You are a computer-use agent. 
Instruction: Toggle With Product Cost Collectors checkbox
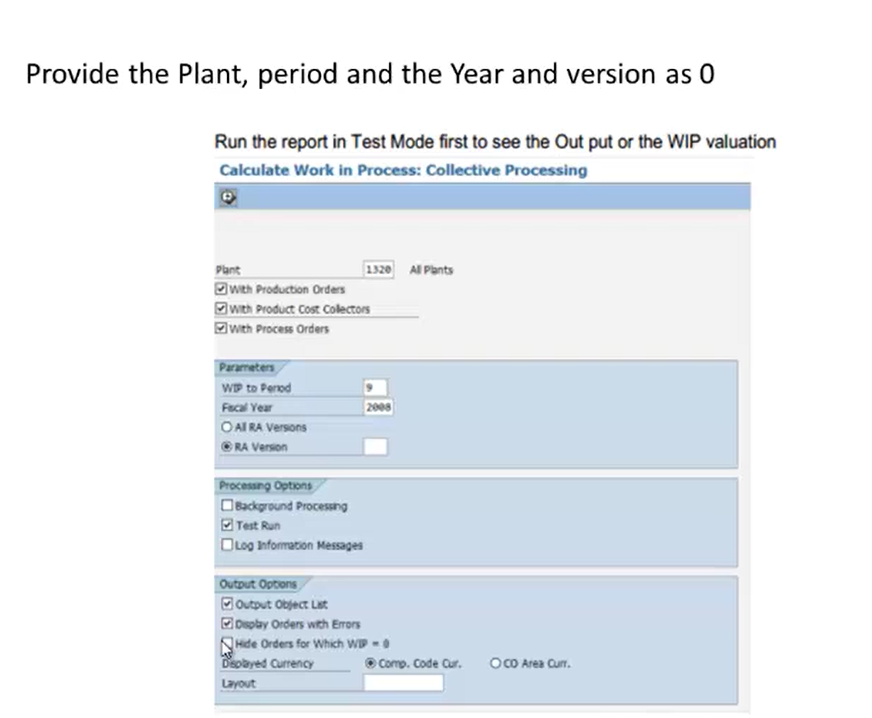pos(221,309)
